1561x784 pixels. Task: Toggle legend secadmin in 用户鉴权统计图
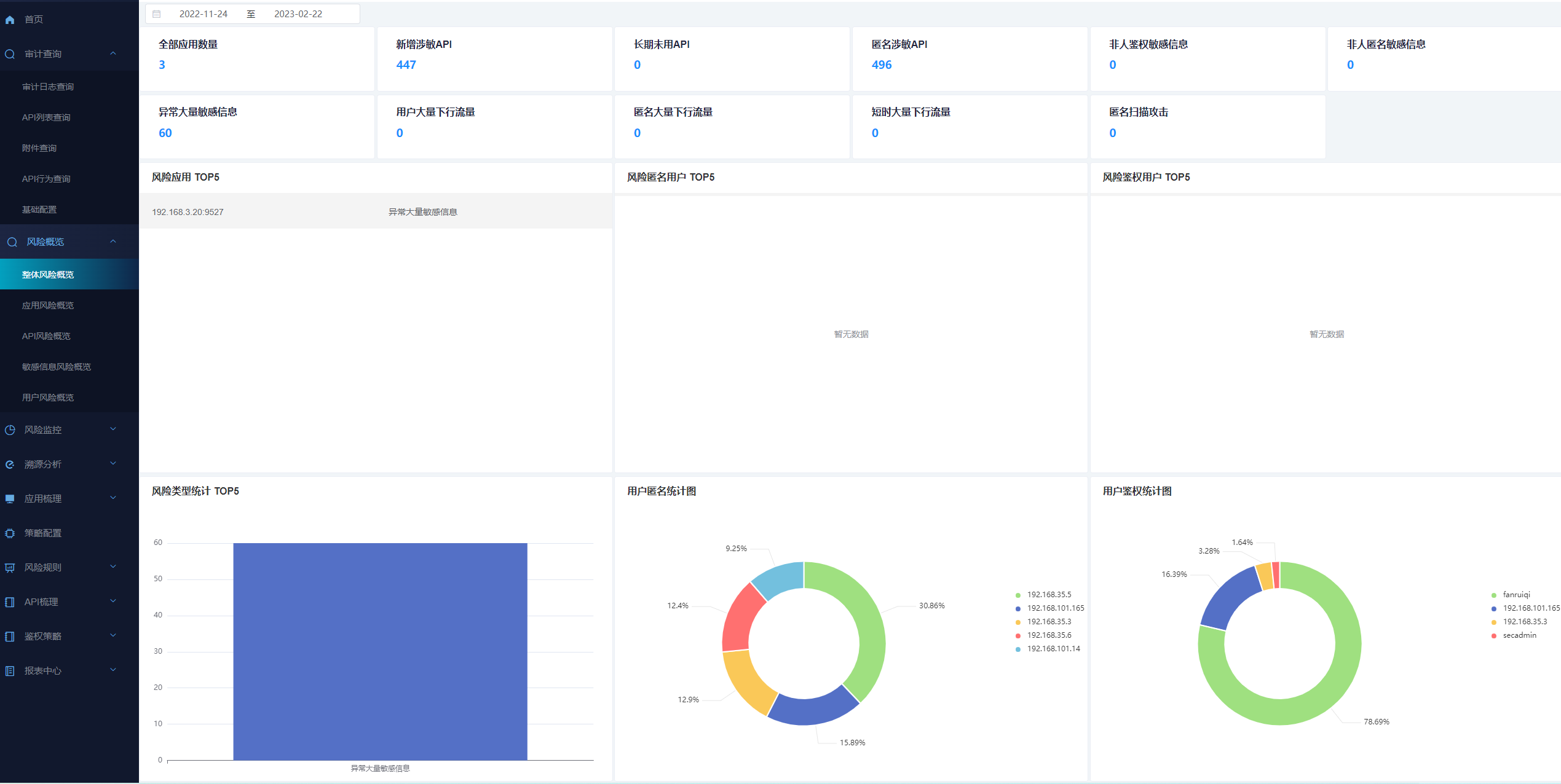1514,635
